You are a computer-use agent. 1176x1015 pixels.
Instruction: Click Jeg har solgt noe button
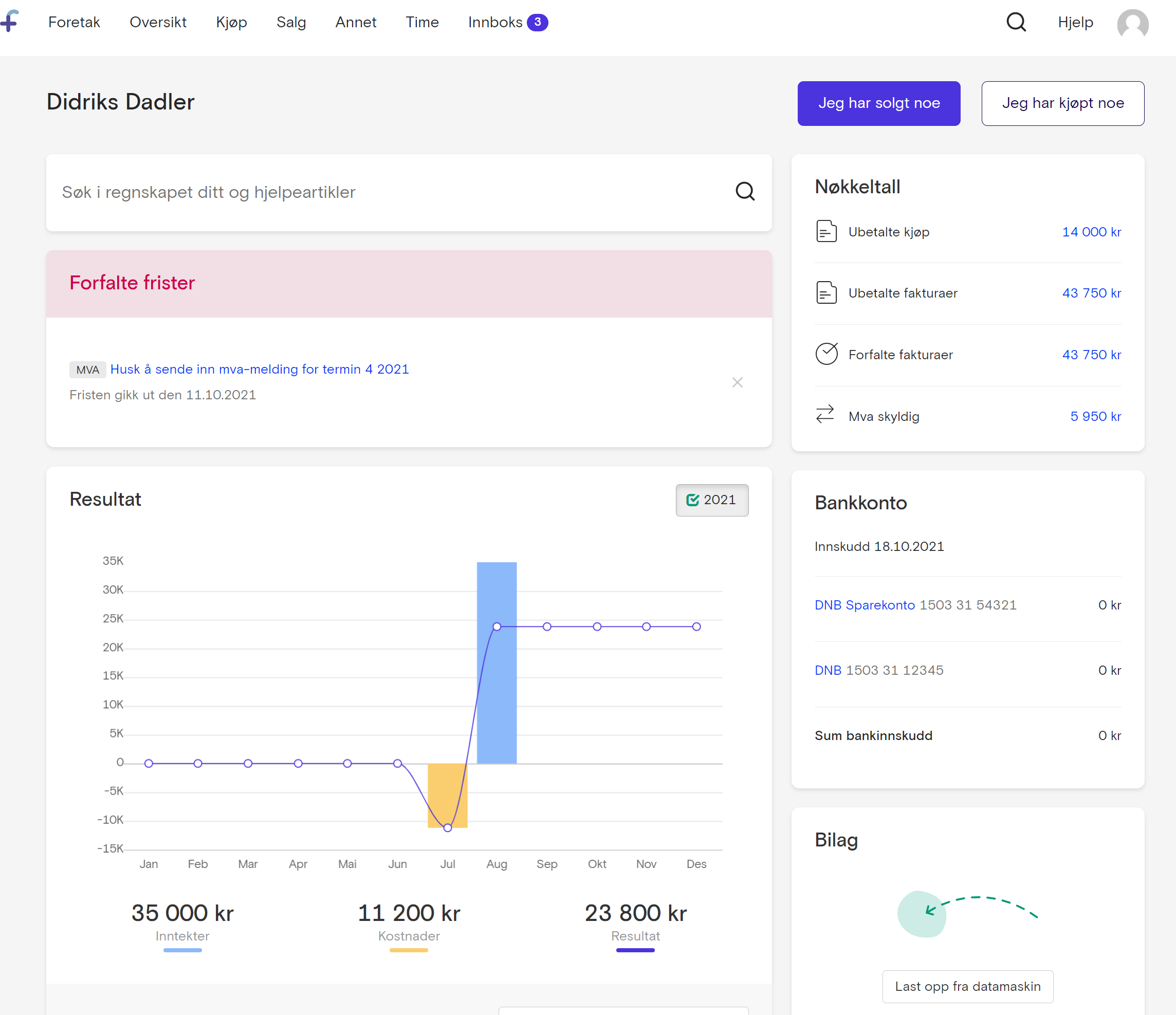878,103
